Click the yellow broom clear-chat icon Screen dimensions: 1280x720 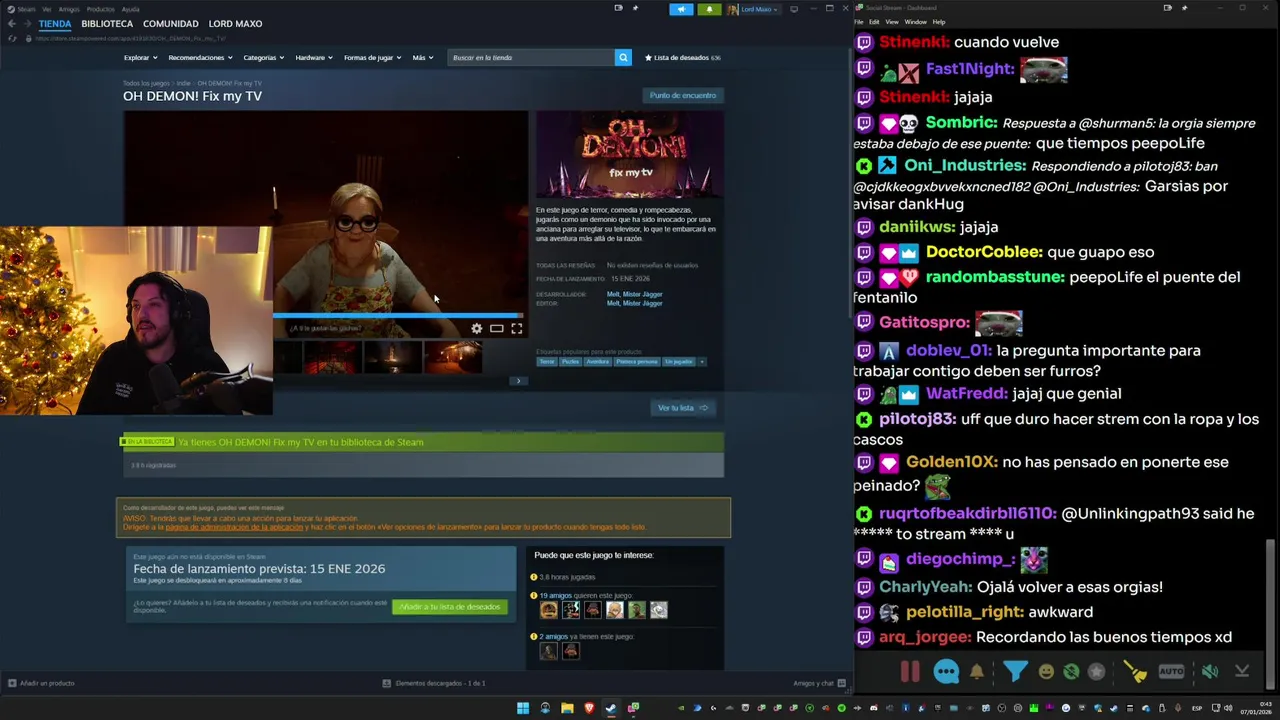pos(1135,672)
